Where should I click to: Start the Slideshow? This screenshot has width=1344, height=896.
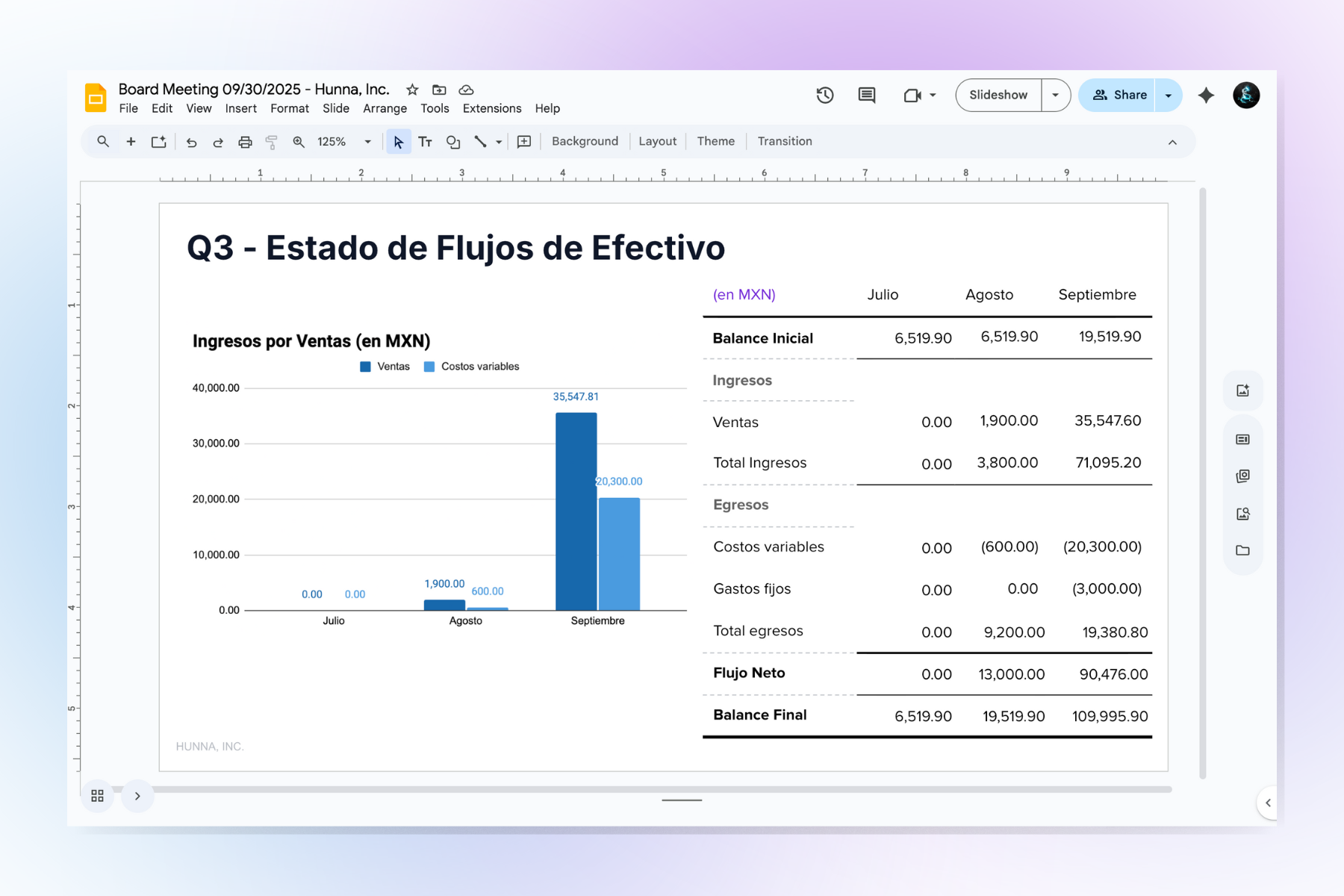coord(998,95)
